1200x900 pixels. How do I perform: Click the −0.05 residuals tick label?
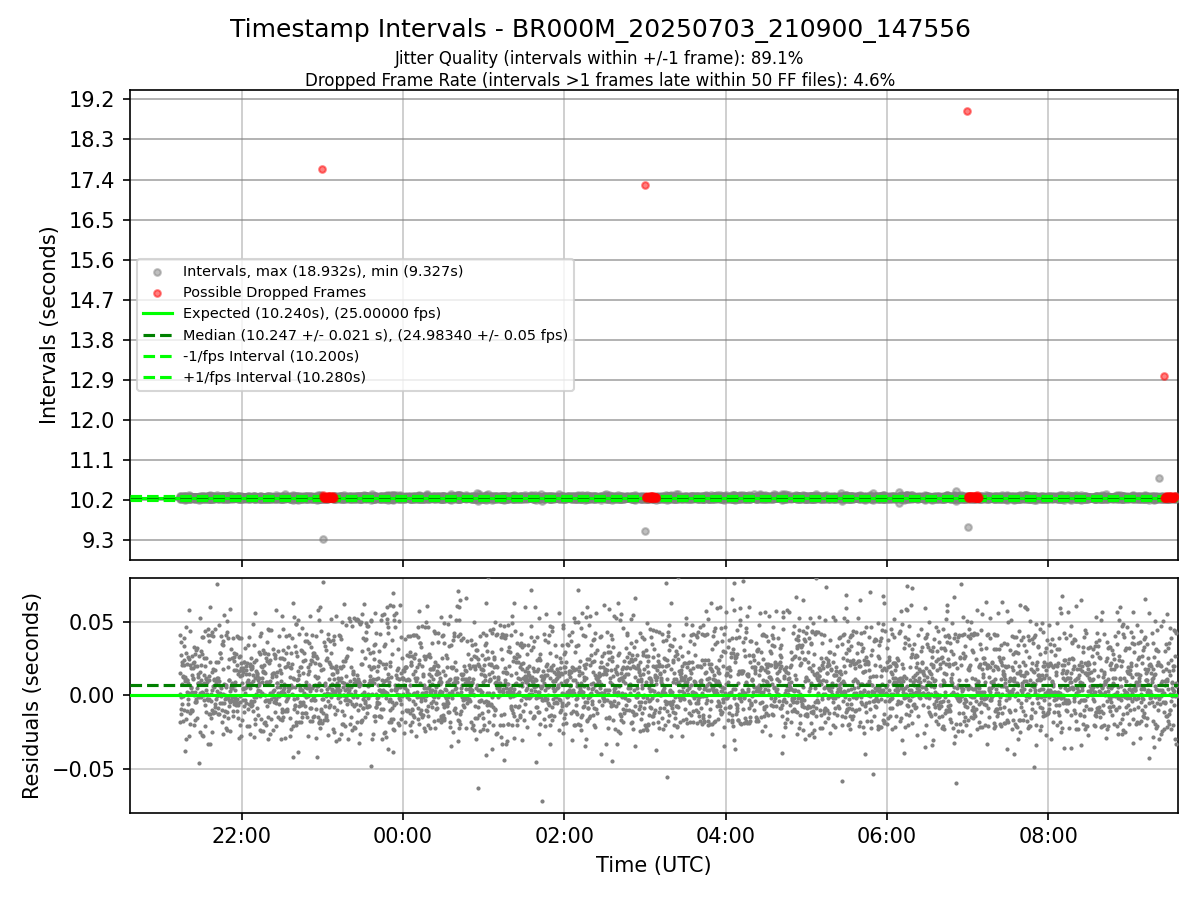[x=87, y=769]
